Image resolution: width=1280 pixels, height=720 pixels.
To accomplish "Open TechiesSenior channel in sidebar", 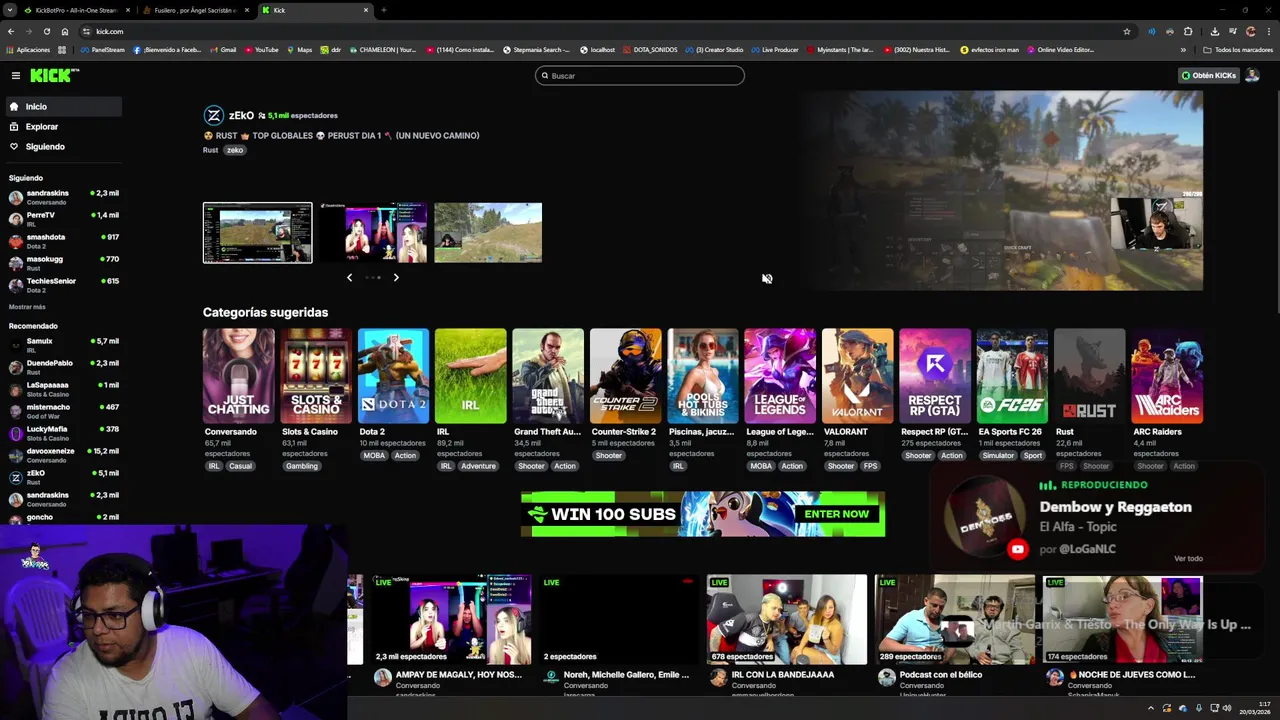I will pyautogui.click(x=63, y=285).
